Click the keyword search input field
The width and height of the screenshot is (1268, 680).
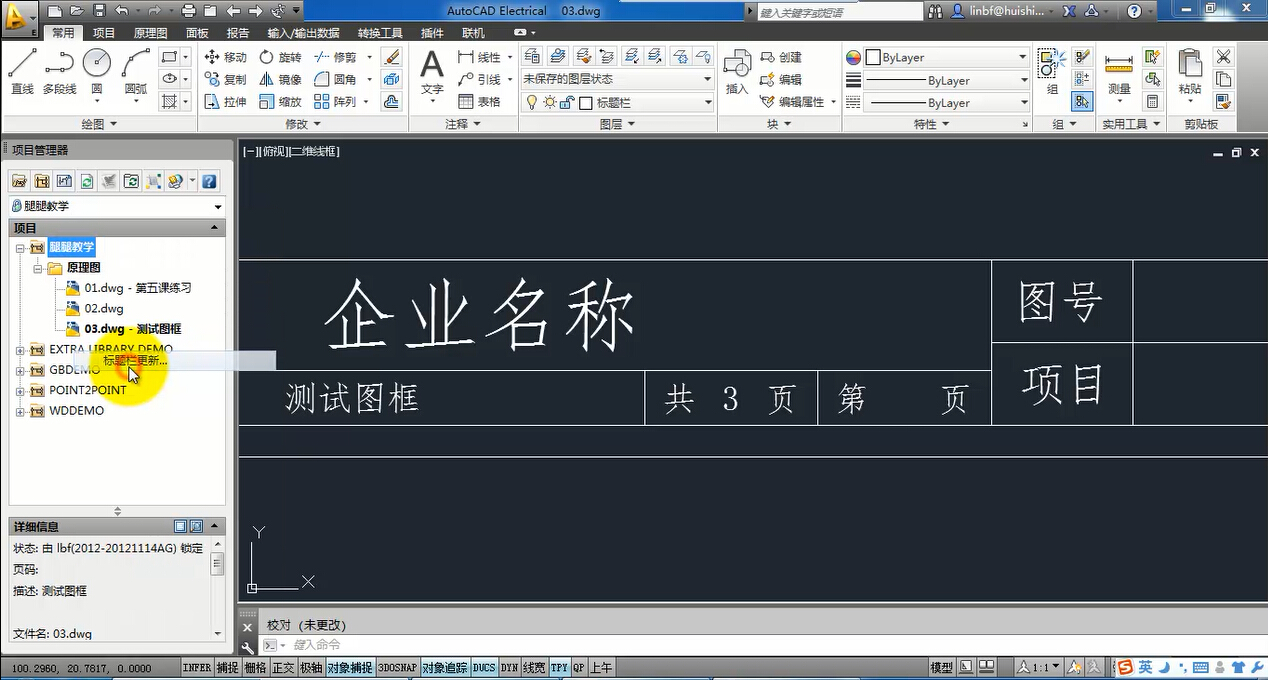(x=838, y=12)
